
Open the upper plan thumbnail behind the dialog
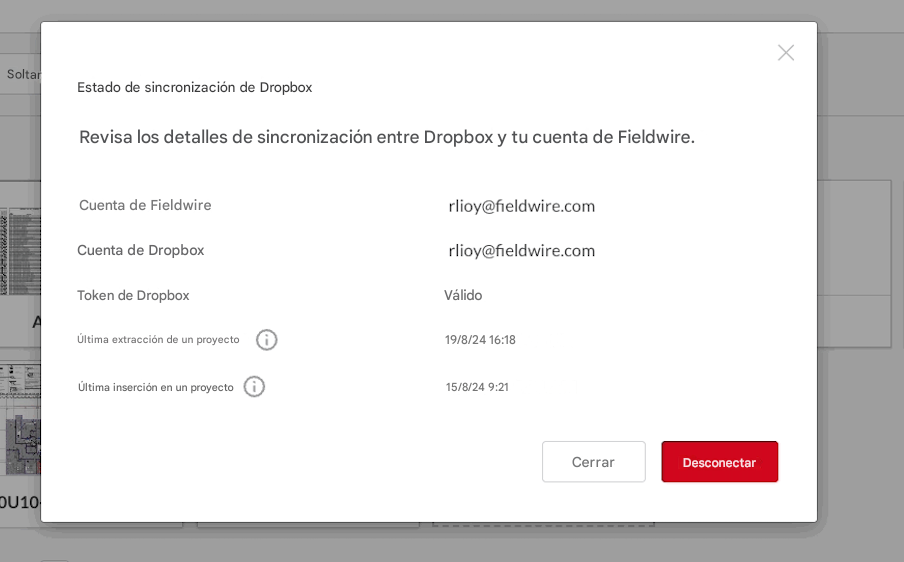coord(20,250)
